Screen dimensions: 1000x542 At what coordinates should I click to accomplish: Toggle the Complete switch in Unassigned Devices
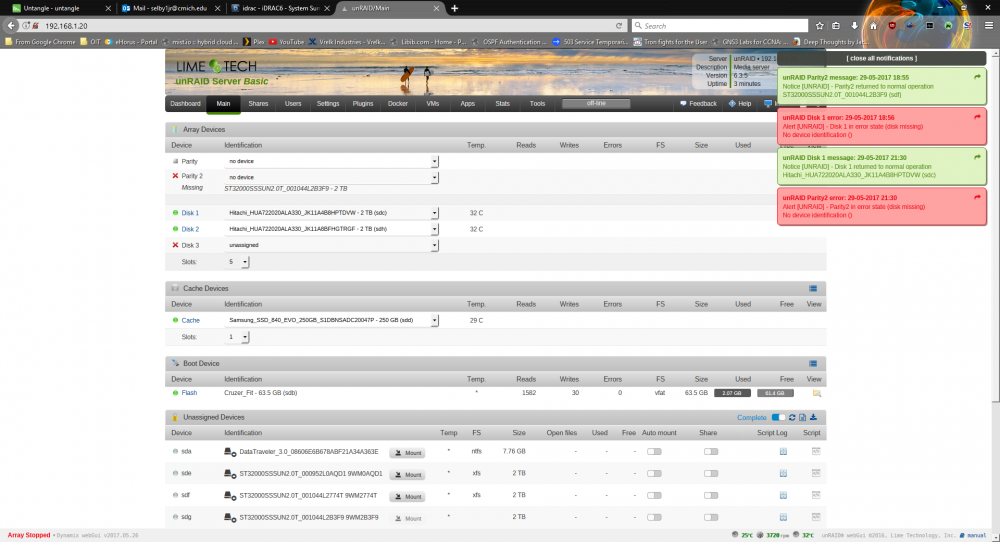778,418
